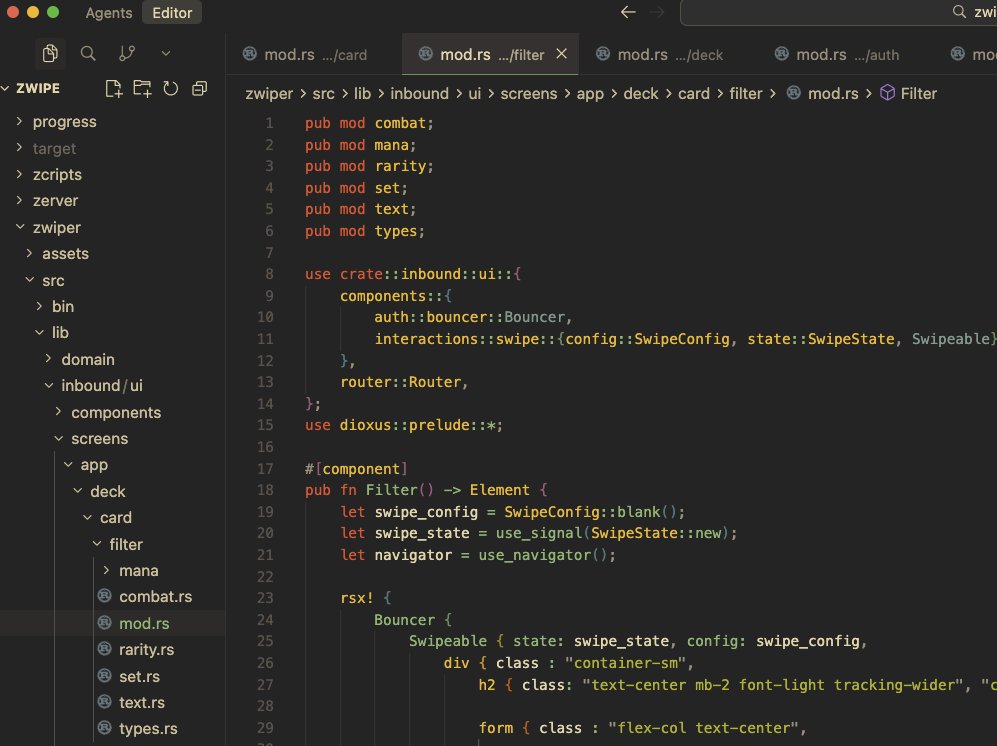
Task: Click the #[component] attribute on line 17
Action: [x=356, y=469]
